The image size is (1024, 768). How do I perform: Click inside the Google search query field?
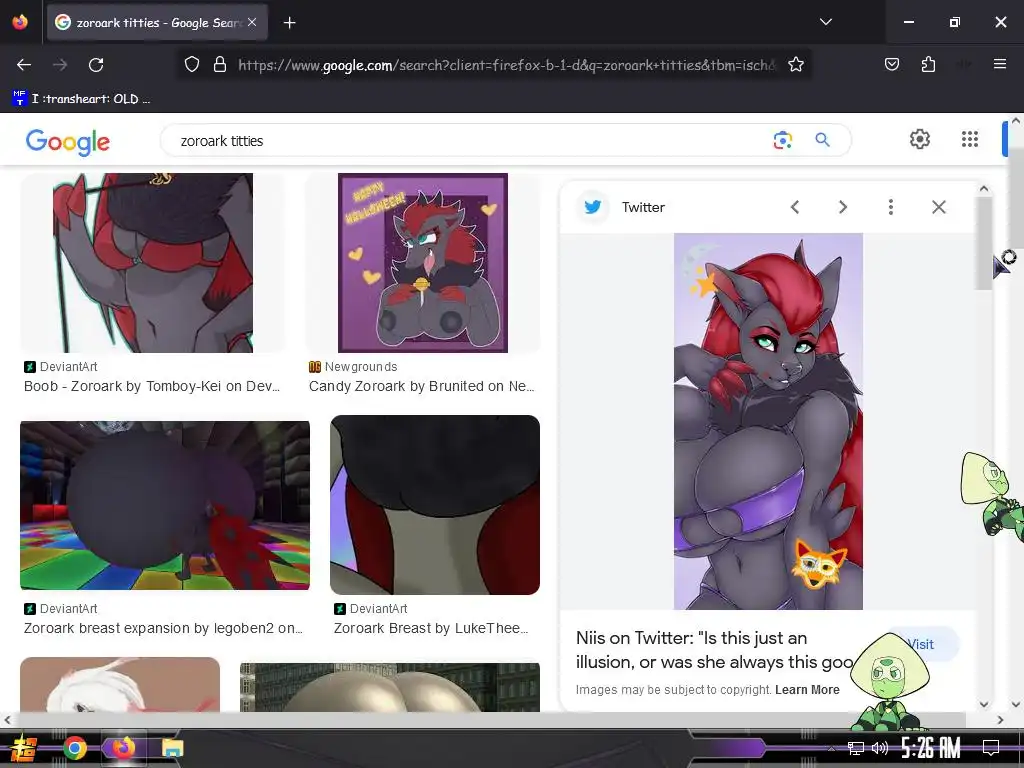tap(470, 140)
